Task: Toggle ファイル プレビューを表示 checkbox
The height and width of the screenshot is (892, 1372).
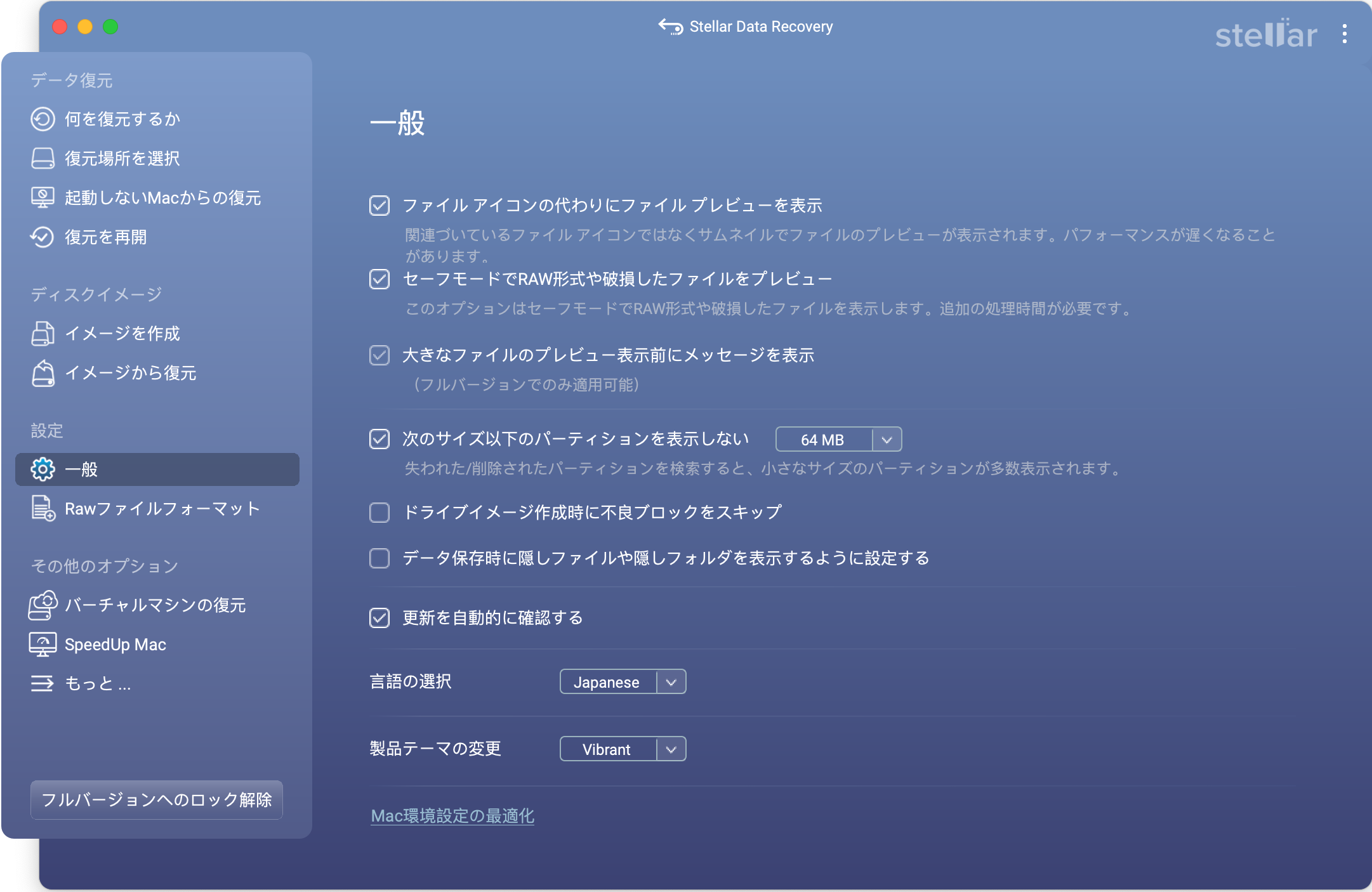Action: coord(379,206)
